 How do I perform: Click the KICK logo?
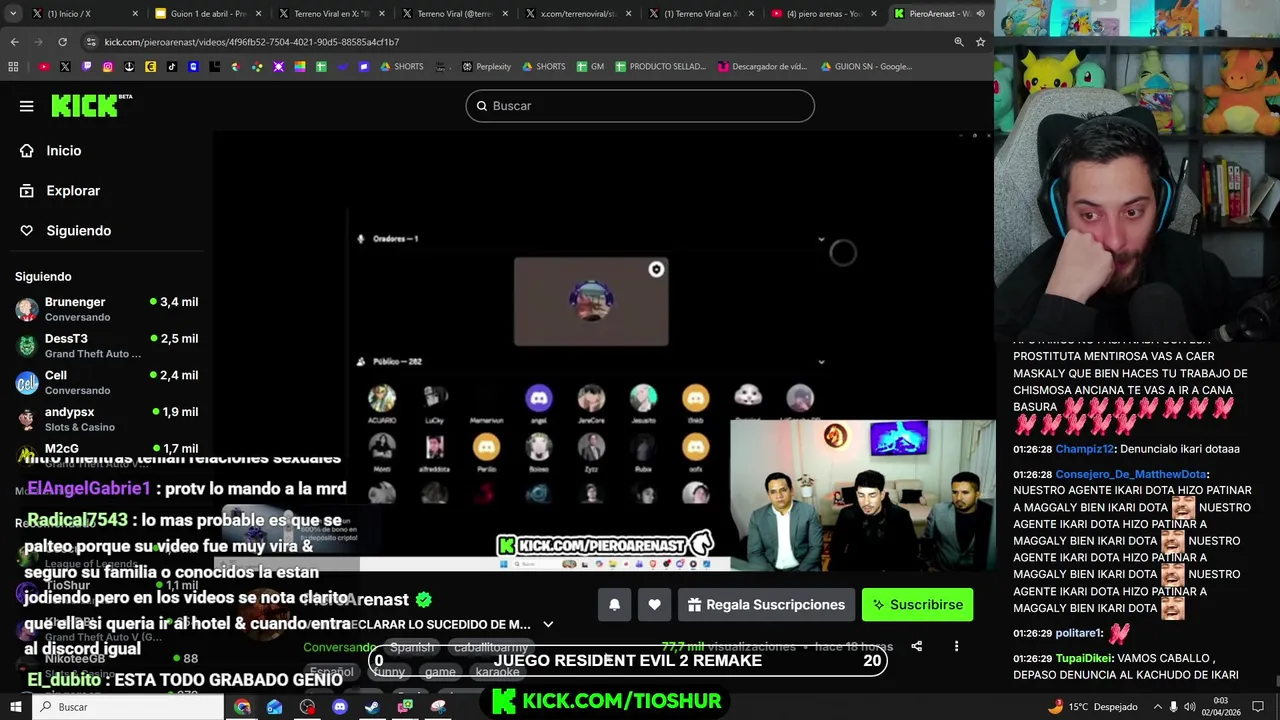click(91, 105)
